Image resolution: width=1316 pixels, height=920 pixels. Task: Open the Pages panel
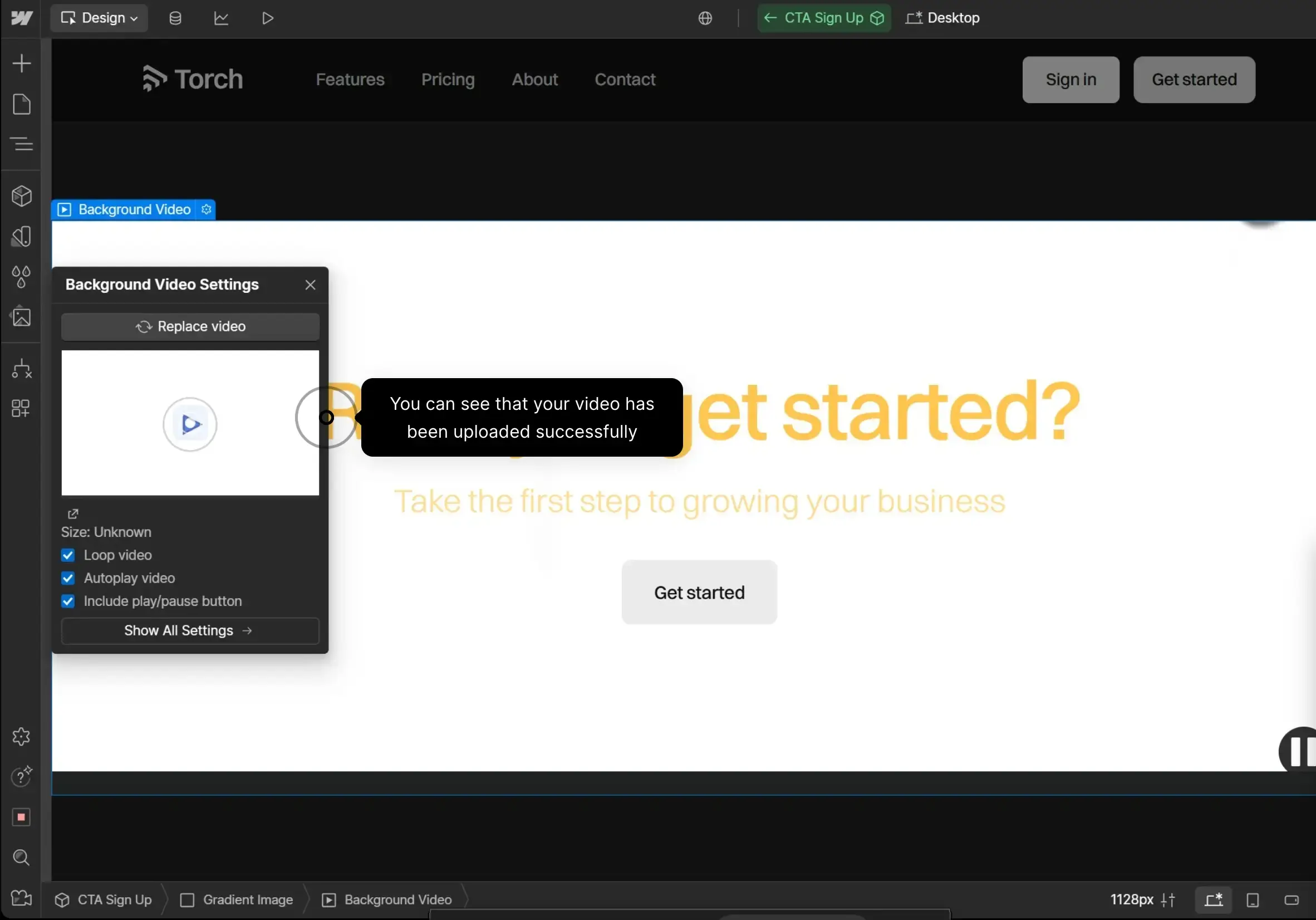coord(22,104)
